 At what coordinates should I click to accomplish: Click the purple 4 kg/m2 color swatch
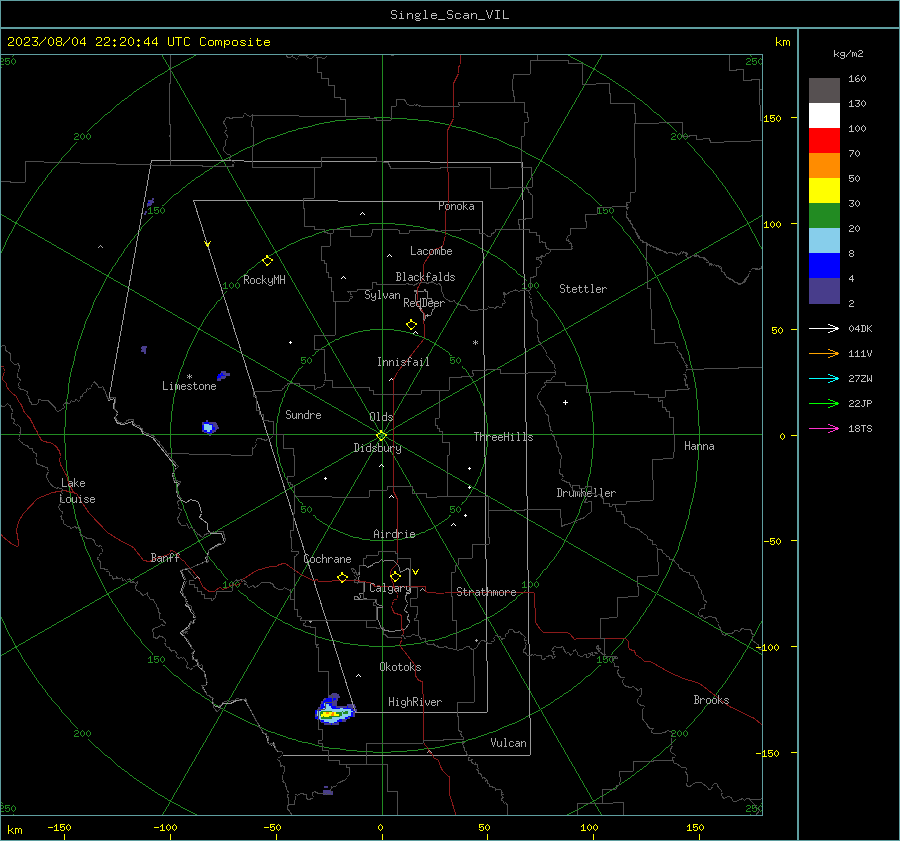tap(824, 290)
